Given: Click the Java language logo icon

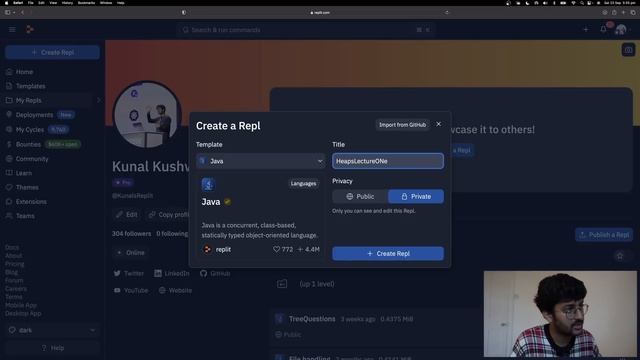Looking at the screenshot, I should pyautogui.click(x=208, y=184).
